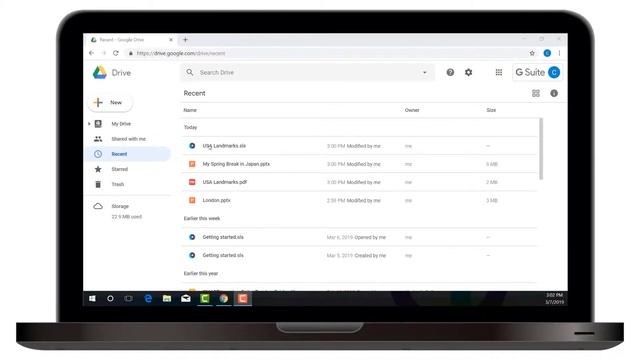The width and height of the screenshot is (640, 360).
Task: Launch Microsoft Edge from taskbar
Action: pyautogui.click(x=148, y=299)
